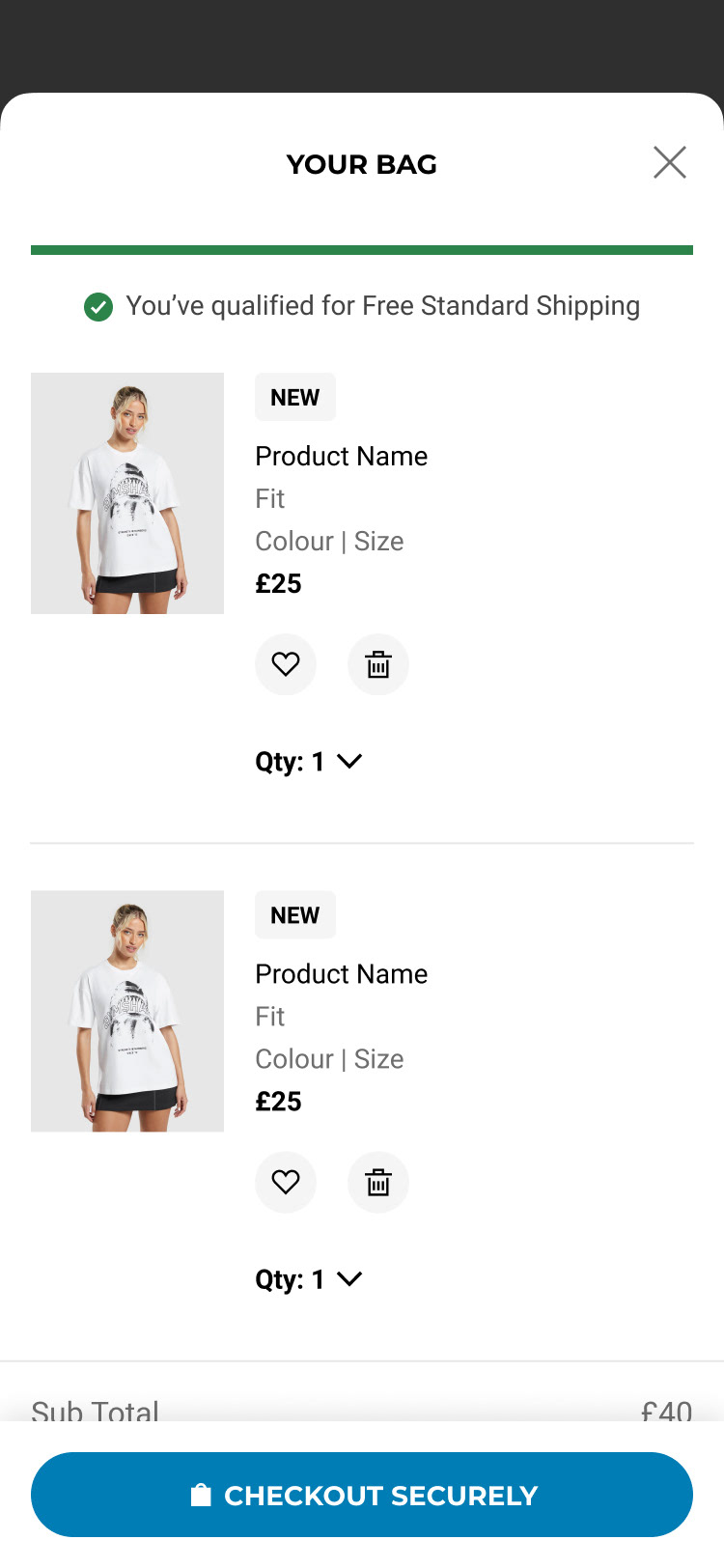Tap NEW badge on second product
This screenshot has height=1568, width=724.
[x=295, y=914]
